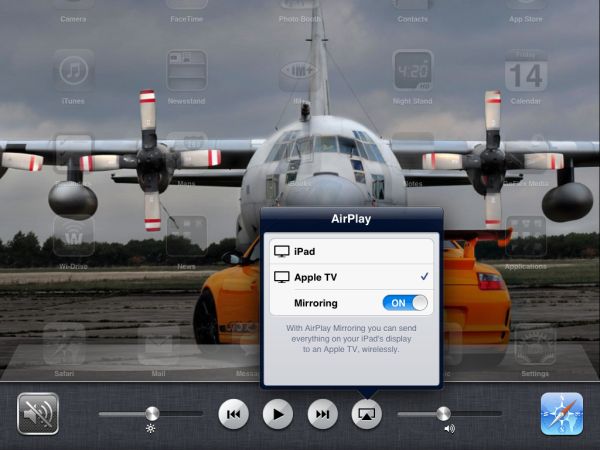This screenshot has width=600, height=450.
Task: Select iPad as AirPlay output
Action: pyautogui.click(x=351, y=251)
